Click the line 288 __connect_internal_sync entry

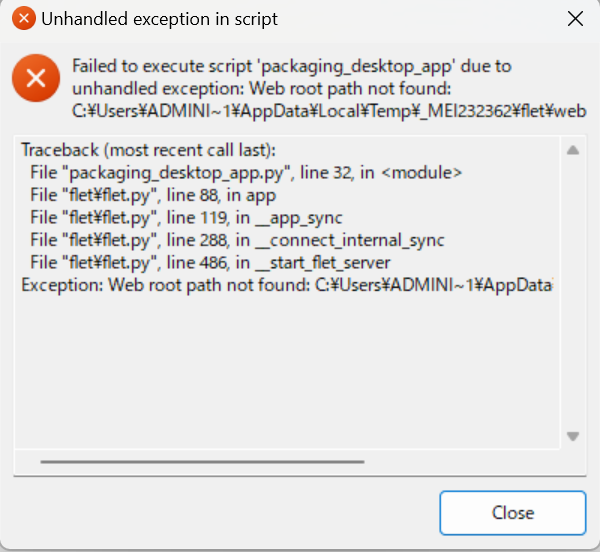click(x=237, y=240)
